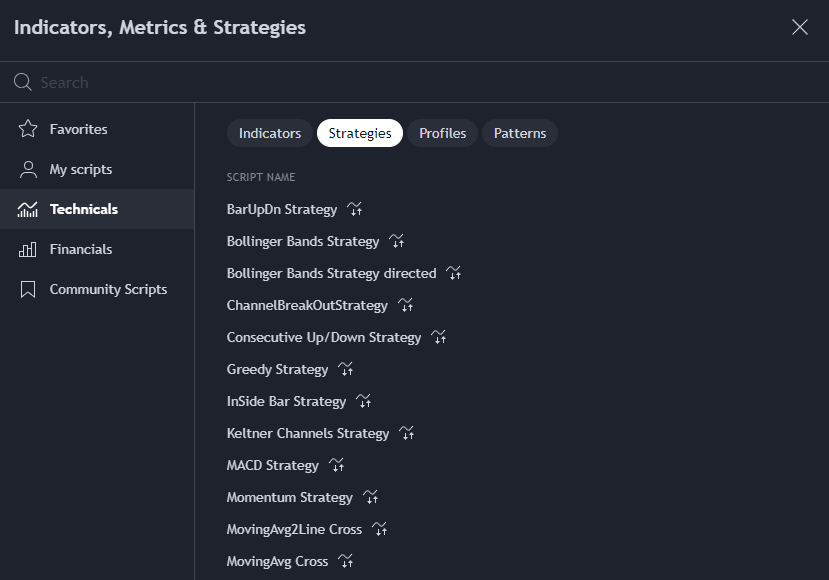Select the Momentum Strategy script
Image resolution: width=829 pixels, height=580 pixels.
click(x=290, y=497)
